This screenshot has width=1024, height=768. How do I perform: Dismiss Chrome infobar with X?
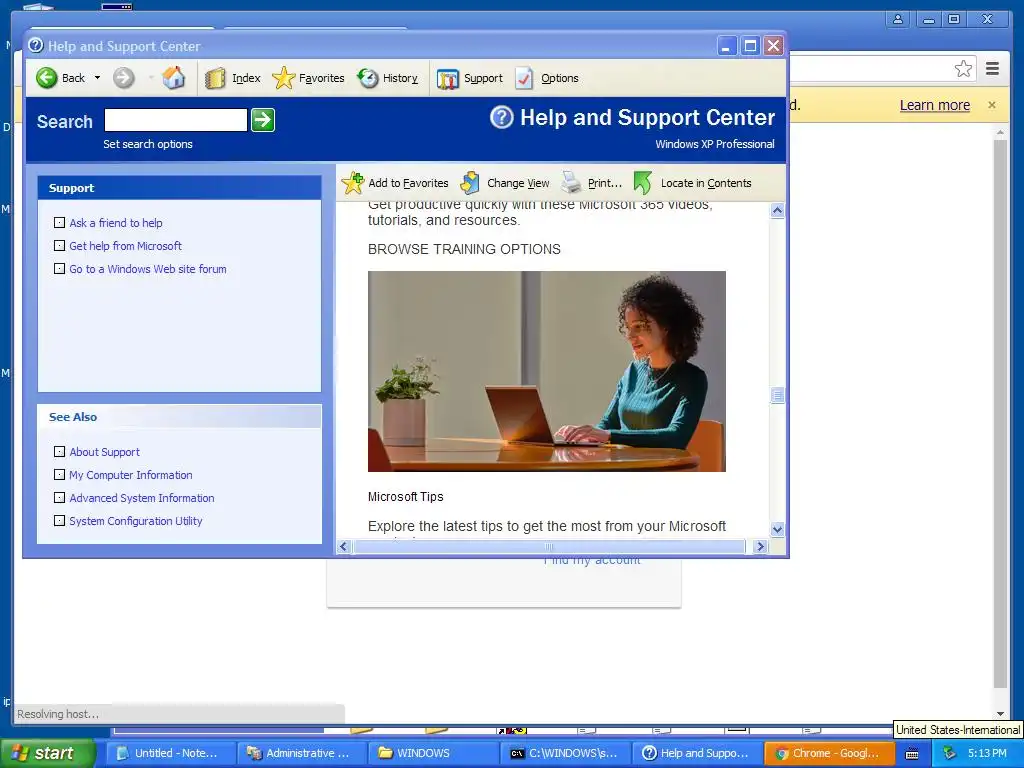[x=991, y=105]
